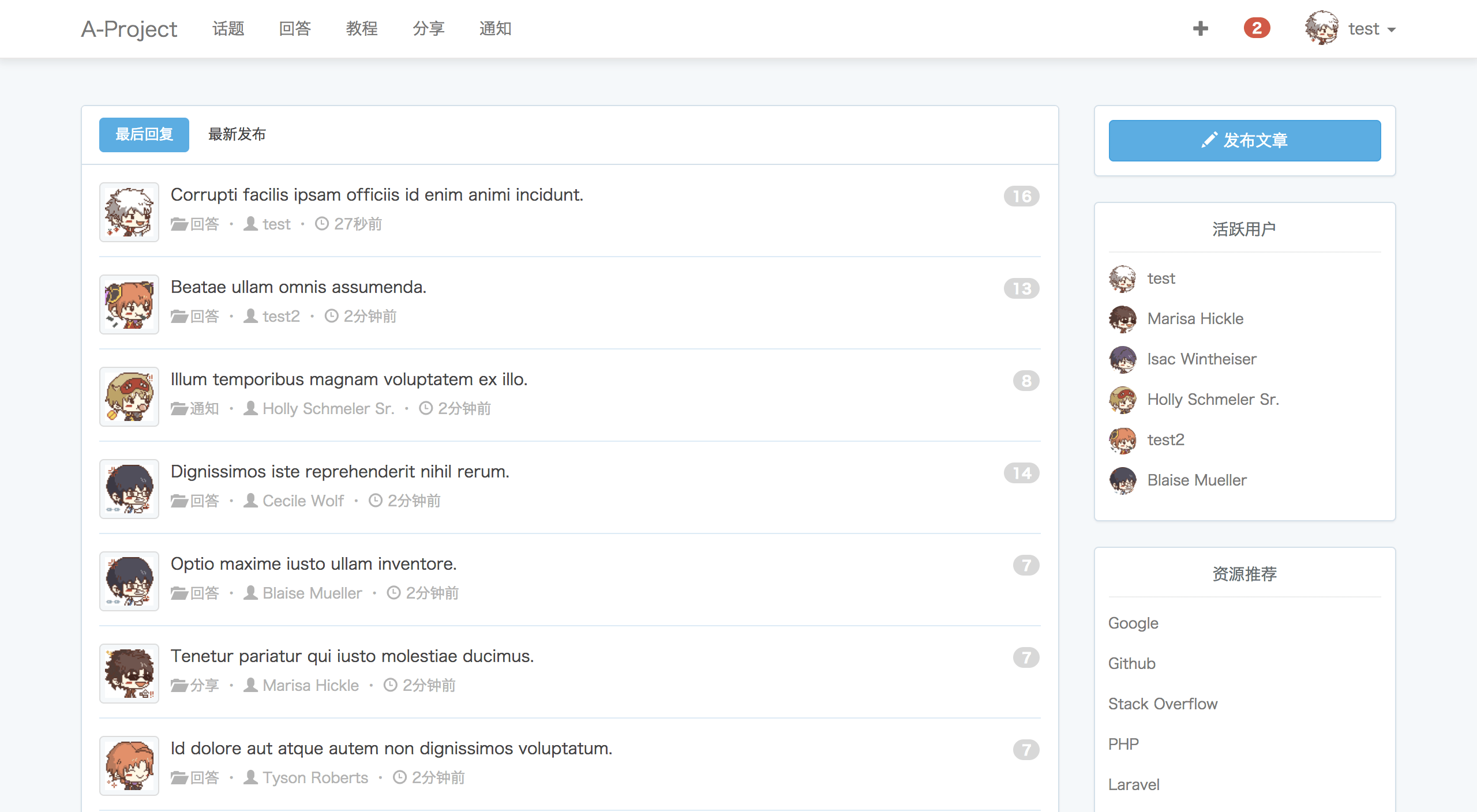Click test2's avatar in active users
Image resolution: width=1477 pixels, height=812 pixels.
coord(1123,439)
